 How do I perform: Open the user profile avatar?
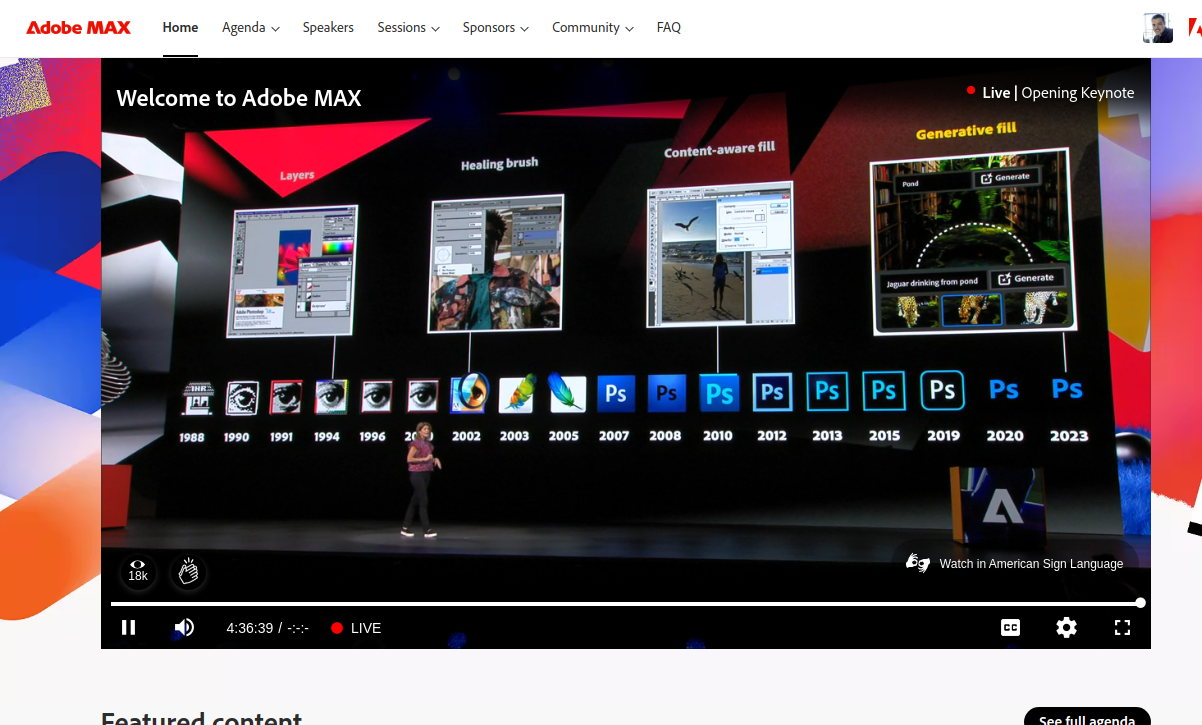pyautogui.click(x=1158, y=28)
